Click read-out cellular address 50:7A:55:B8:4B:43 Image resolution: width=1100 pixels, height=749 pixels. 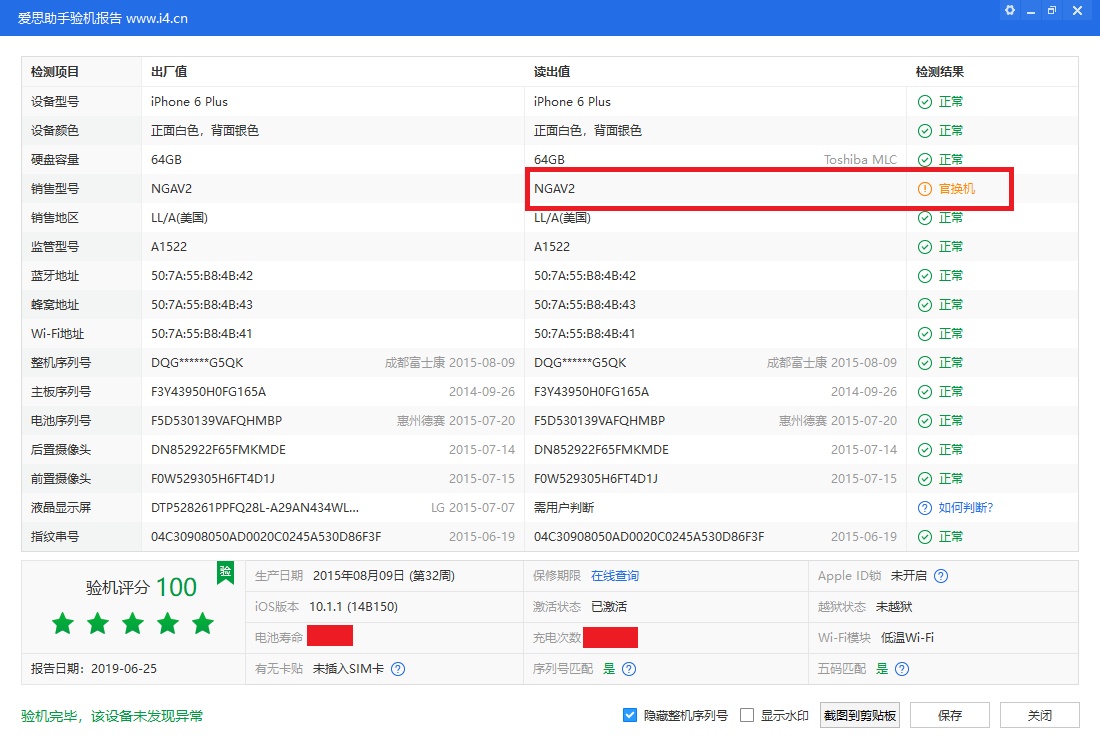[585, 305]
